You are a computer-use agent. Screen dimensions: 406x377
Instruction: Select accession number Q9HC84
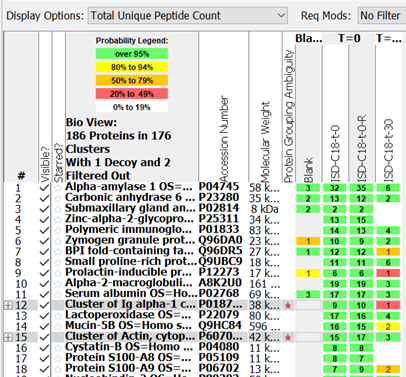(x=220, y=326)
